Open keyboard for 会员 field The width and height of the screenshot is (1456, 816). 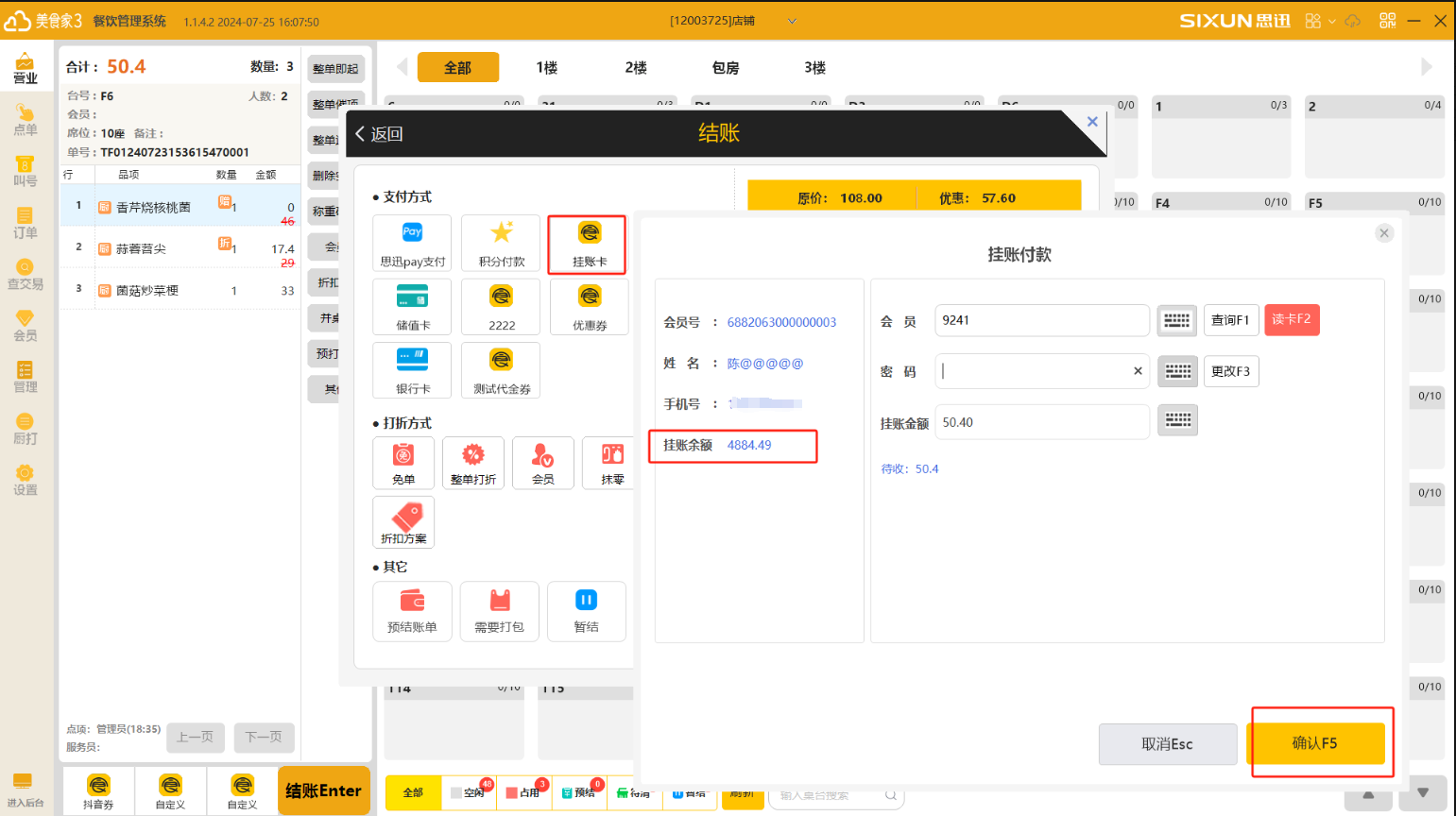point(1177,320)
